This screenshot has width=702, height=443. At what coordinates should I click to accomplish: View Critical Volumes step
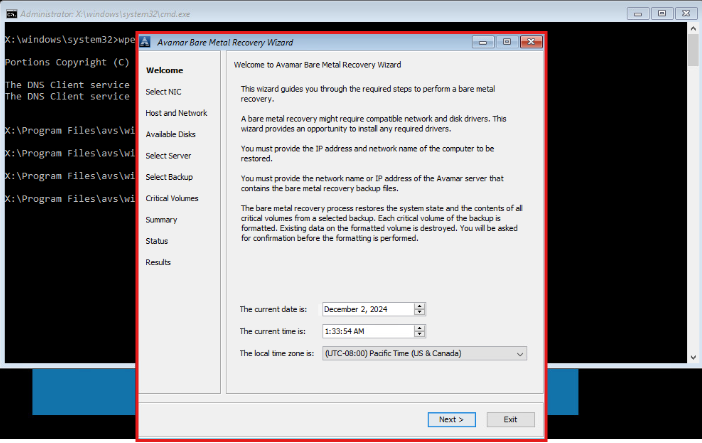click(172, 198)
